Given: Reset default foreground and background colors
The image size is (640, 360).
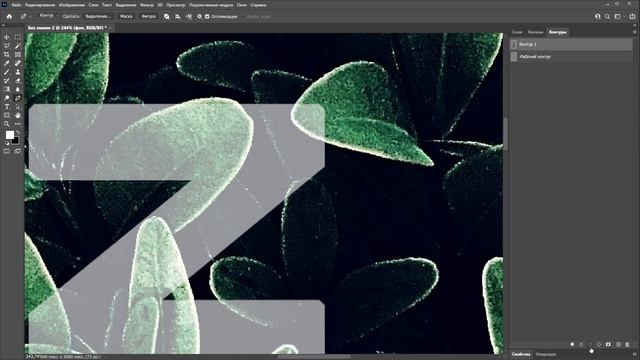Looking at the screenshot, I should tap(7, 143).
